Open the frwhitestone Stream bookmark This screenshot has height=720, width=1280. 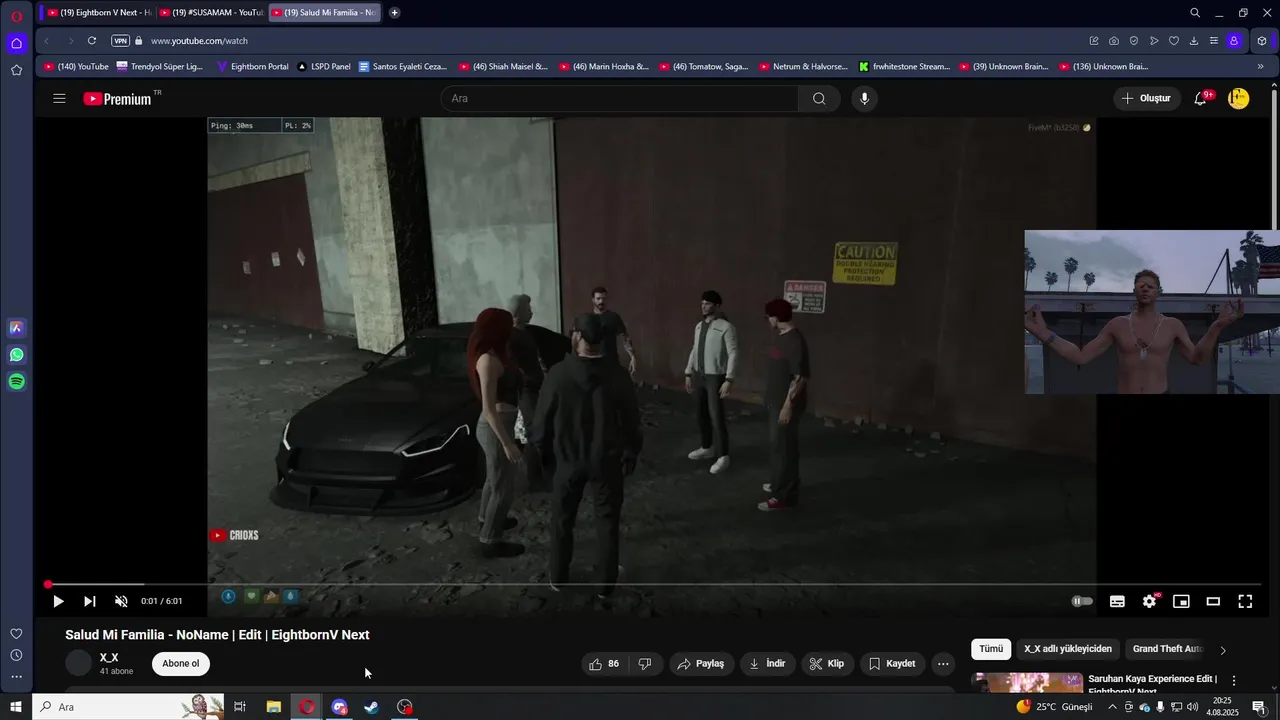[x=904, y=67]
